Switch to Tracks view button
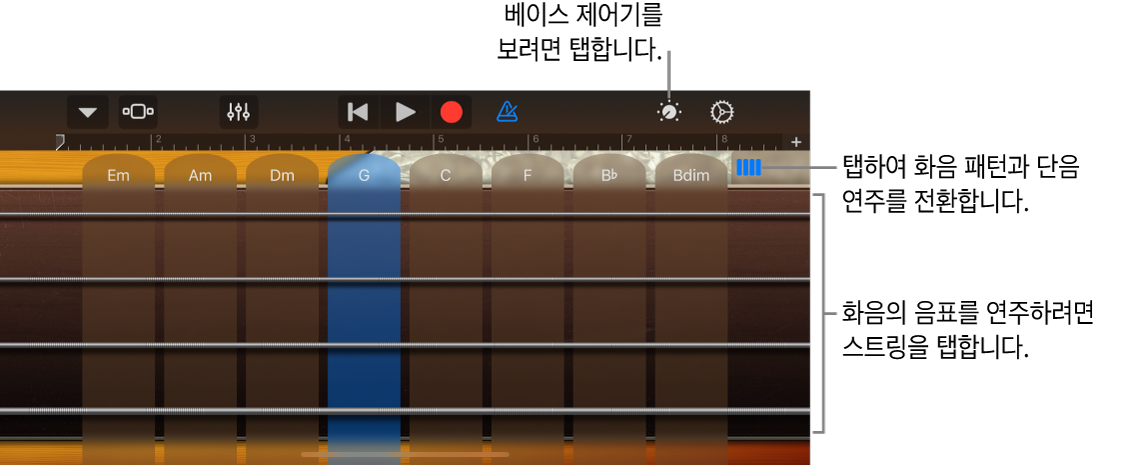The width and height of the screenshot is (1144, 466). click(138, 112)
